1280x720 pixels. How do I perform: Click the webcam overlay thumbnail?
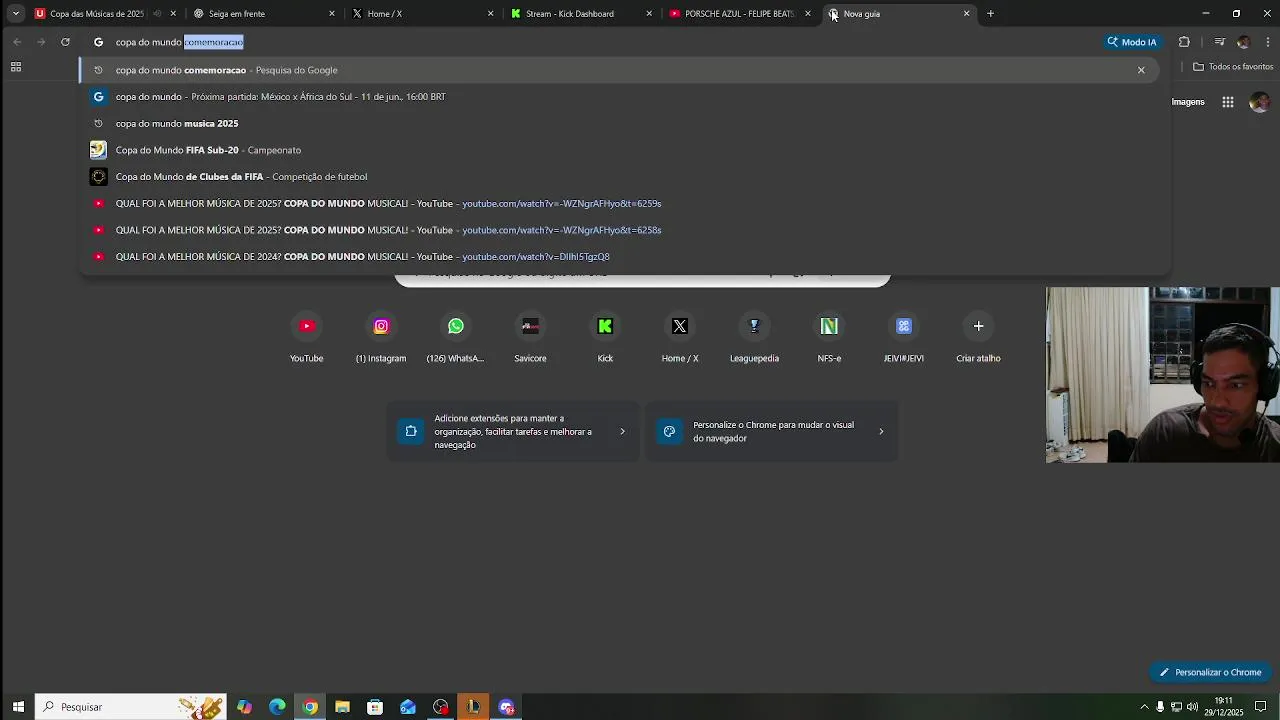[1163, 375]
